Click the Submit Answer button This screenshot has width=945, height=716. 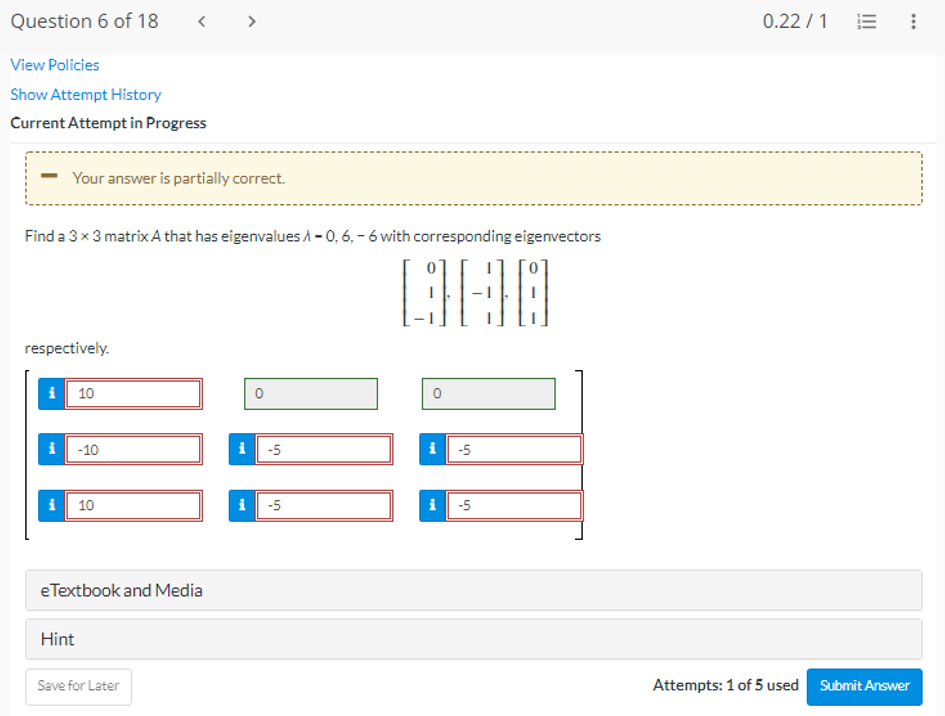pyautogui.click(x=864, y=686)
